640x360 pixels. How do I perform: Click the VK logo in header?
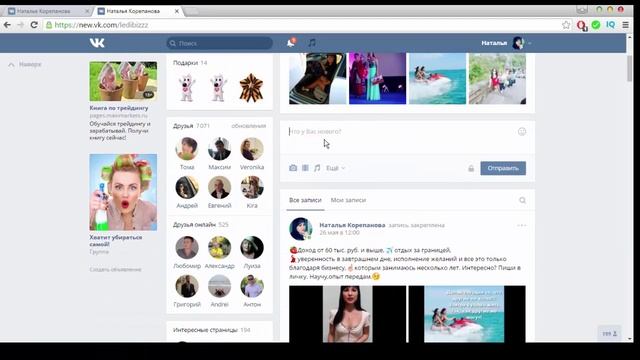[x=97, y=43]
